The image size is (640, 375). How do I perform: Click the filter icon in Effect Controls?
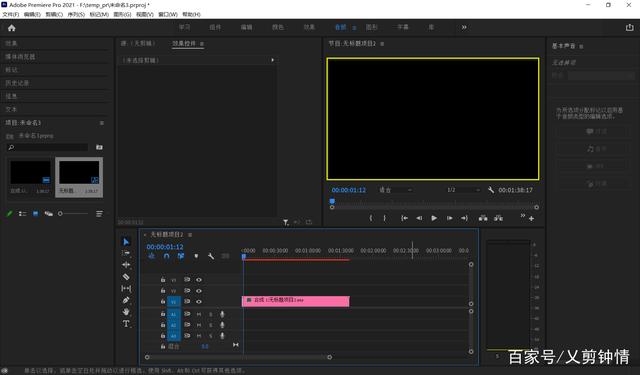(286, 222)
